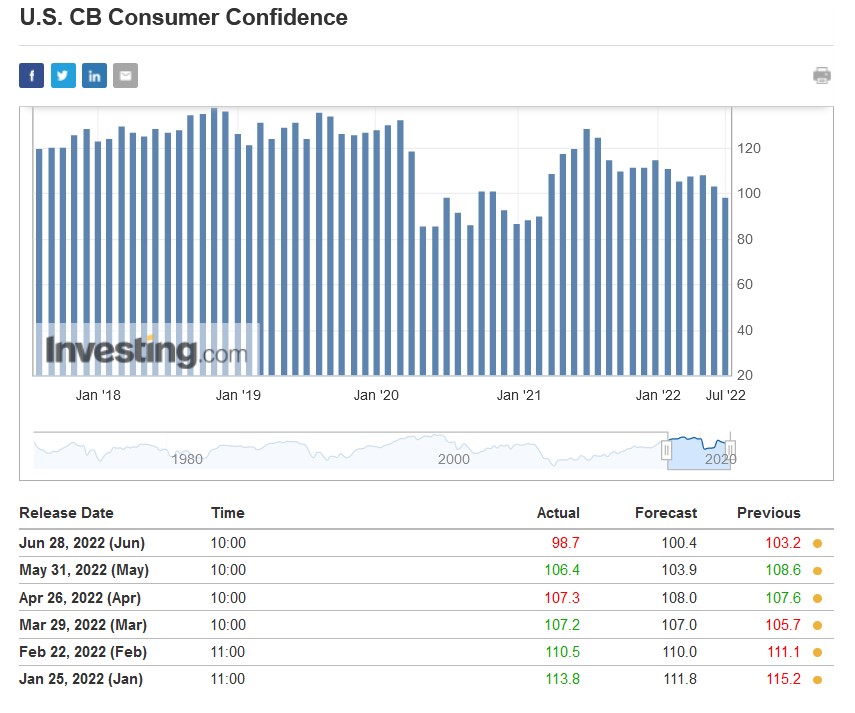Click volatility dot in Jan 25, 2022 row

pos(817,680)
